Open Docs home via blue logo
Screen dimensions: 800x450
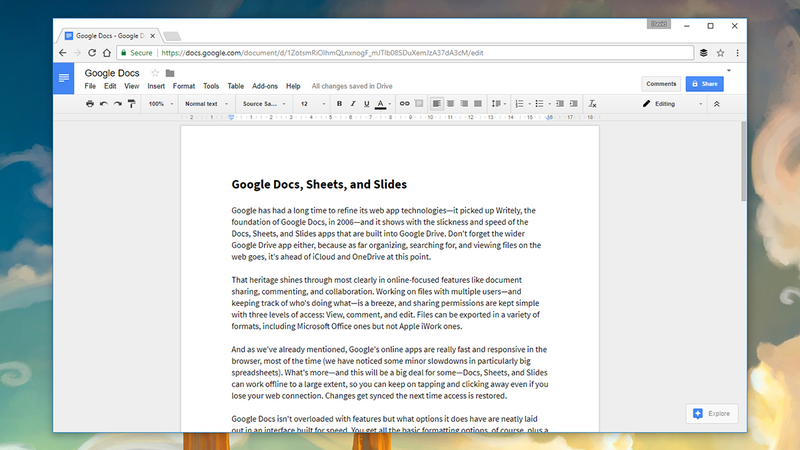(x=64, y=78)
